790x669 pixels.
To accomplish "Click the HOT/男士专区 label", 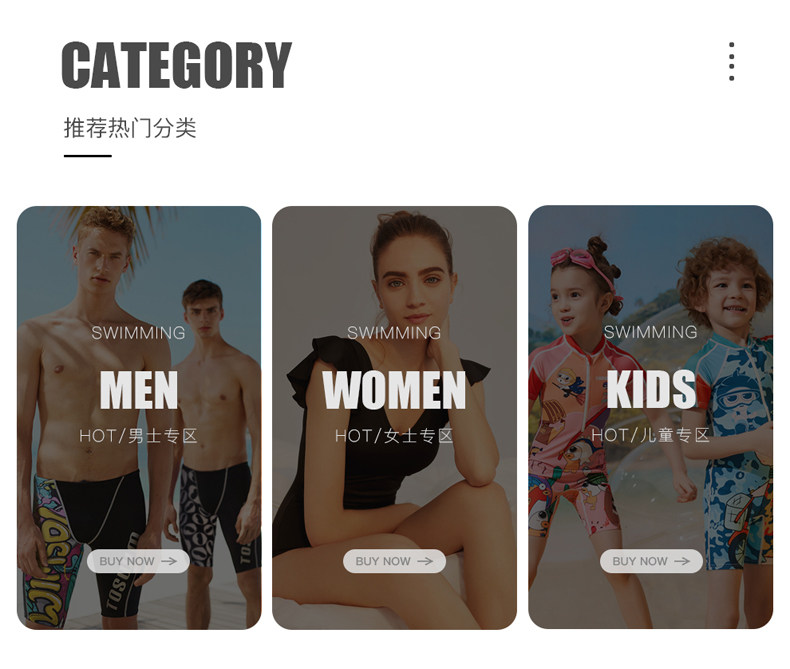I will point(138,436).
